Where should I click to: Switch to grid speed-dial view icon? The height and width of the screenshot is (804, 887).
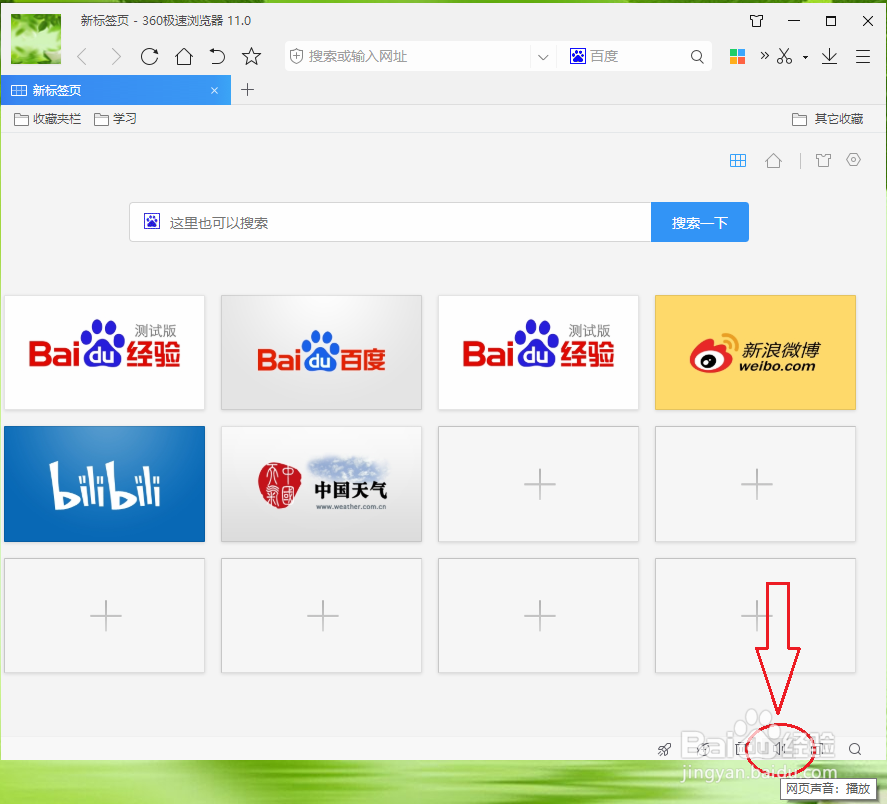click(x=738, y=161)
